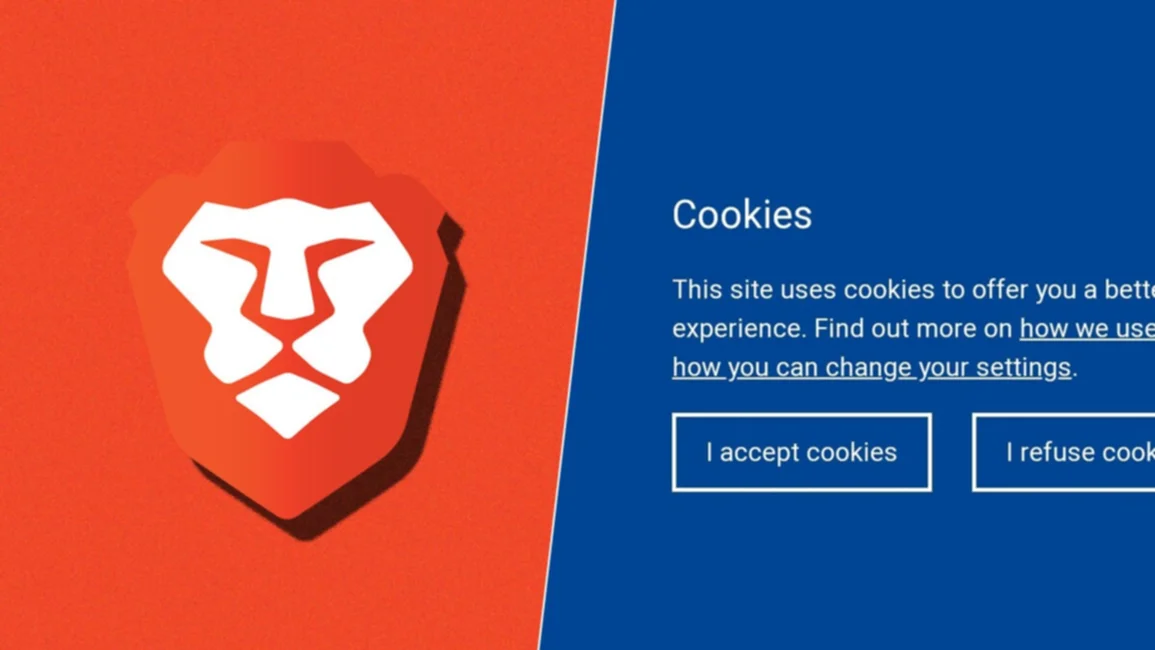This screenshot has height=650, width=1155.
Task: Click the word "experience" in the banner
Action: 739,329
